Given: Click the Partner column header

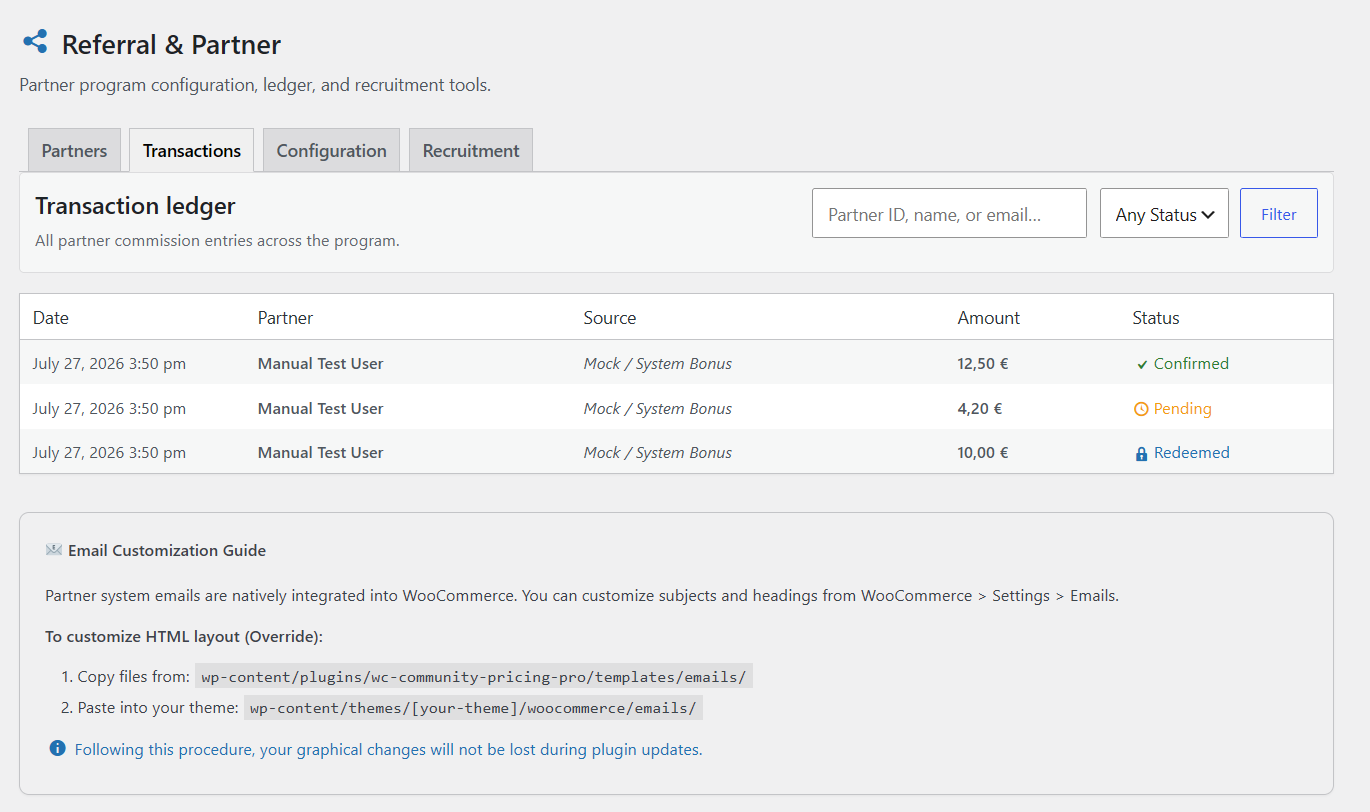Looking at the screenshot, I should 285,318.
